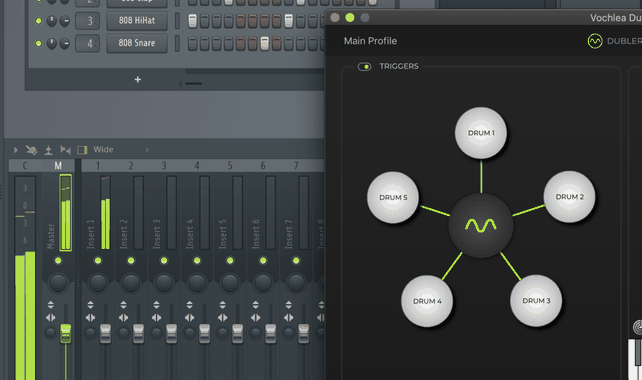The width and height of the screenshot is (642, 380).
Task: Click the Insert 1 volume fader
Action: [x=106, y=333]
